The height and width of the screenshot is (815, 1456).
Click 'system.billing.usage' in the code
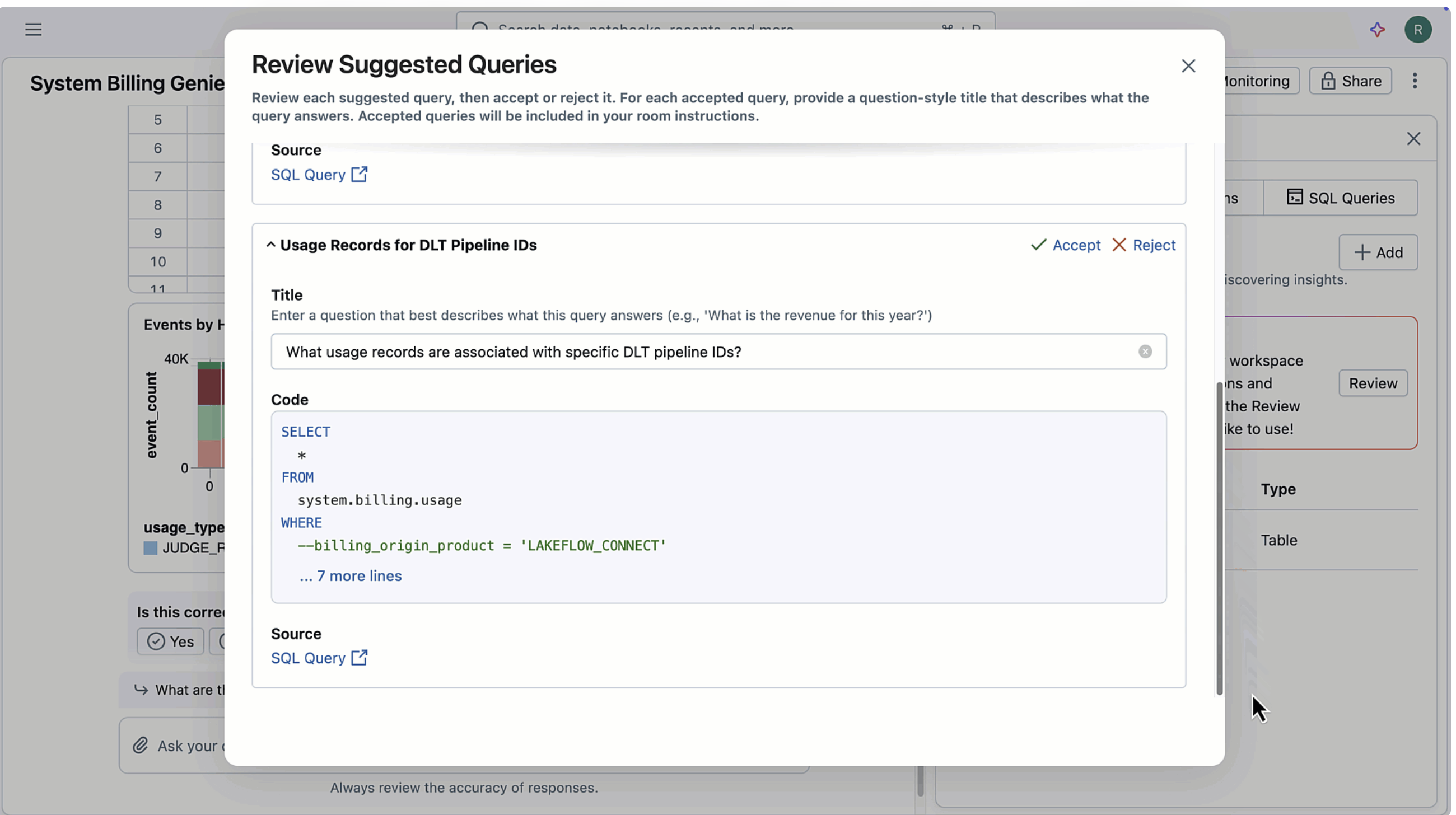tap(380, 500)
